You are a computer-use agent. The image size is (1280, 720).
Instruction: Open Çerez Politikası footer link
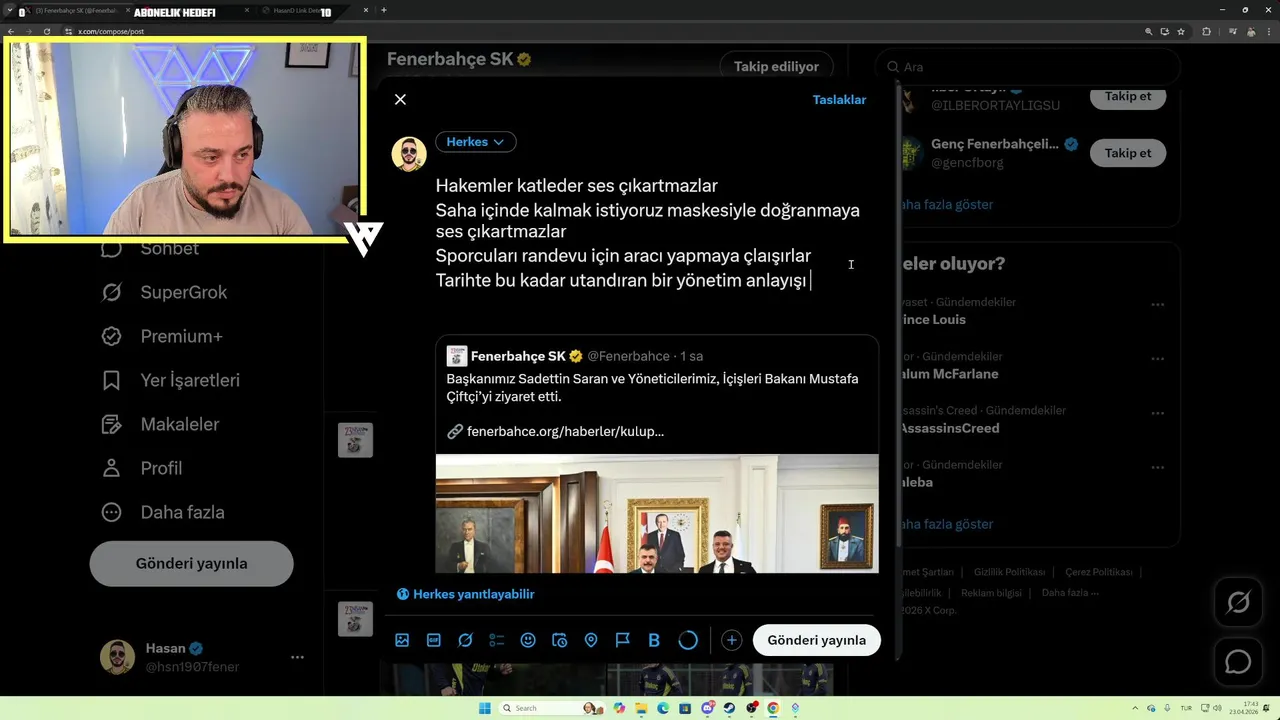tap(1098, 572)
